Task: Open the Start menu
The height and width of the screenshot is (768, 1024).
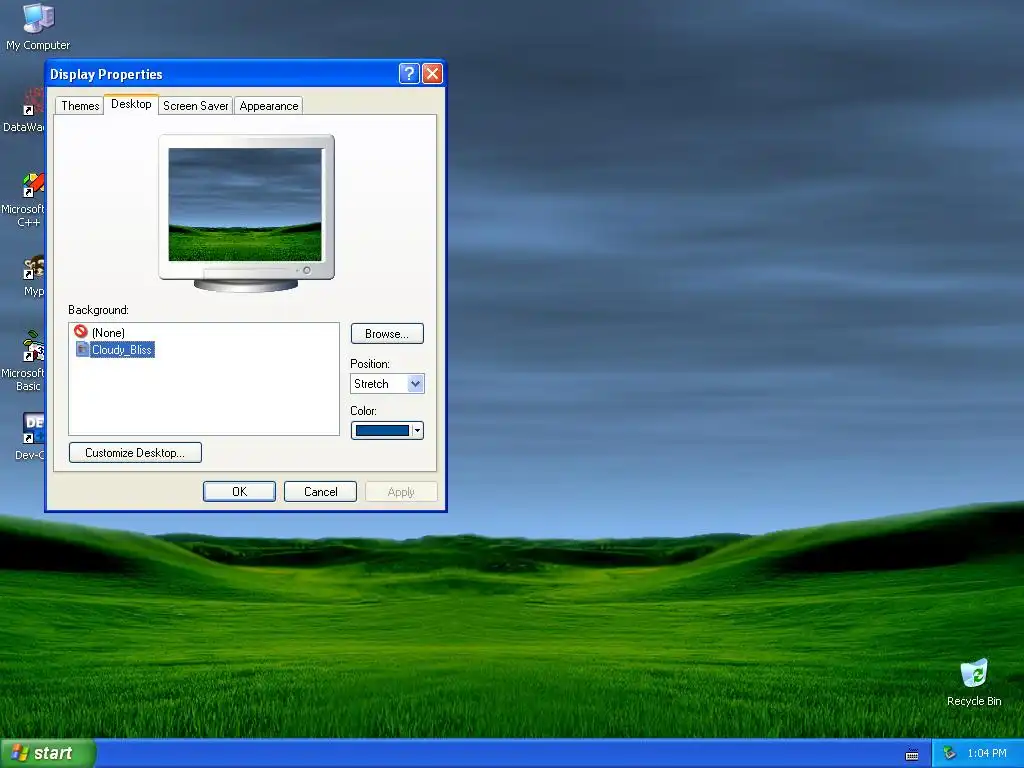Action: tap(48, 753)
